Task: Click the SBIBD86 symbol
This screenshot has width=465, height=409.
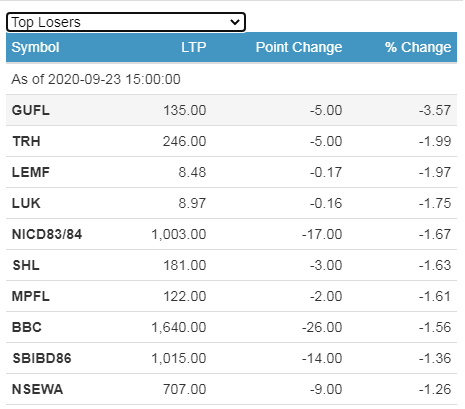Action: click(42, 358)
